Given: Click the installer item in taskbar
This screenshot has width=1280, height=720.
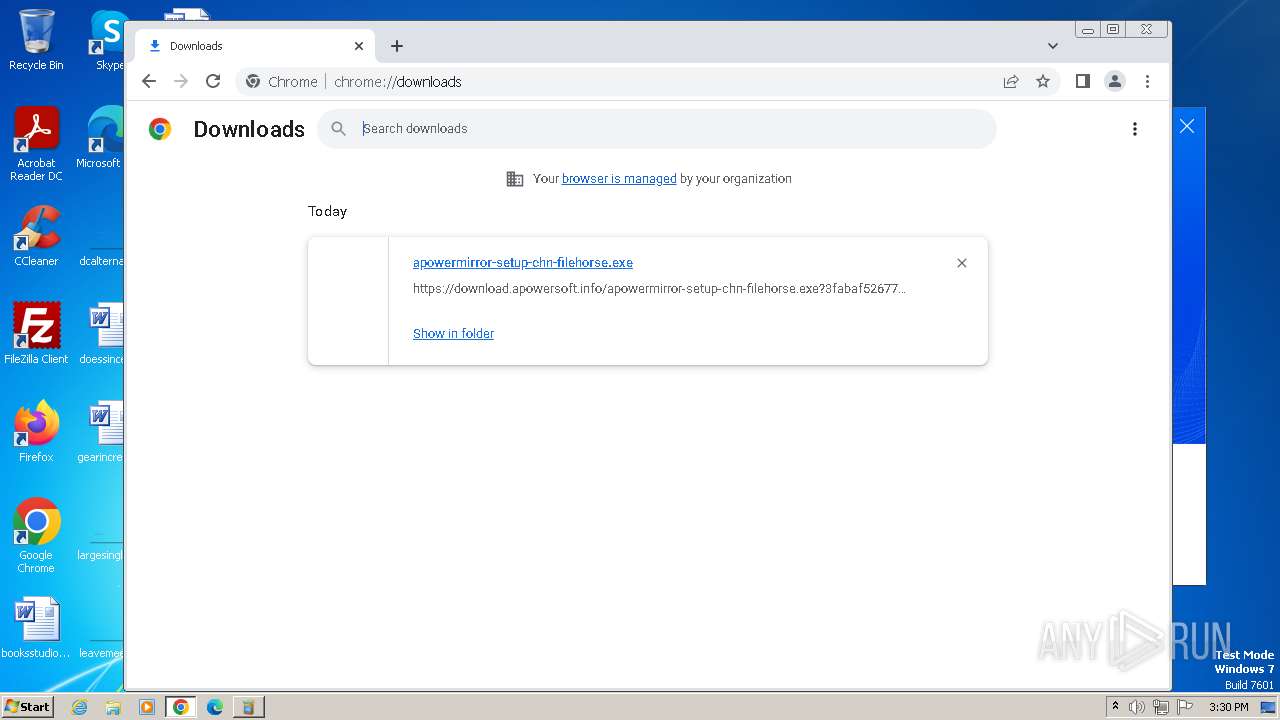Looking at the screenshot, I should 248,707.
